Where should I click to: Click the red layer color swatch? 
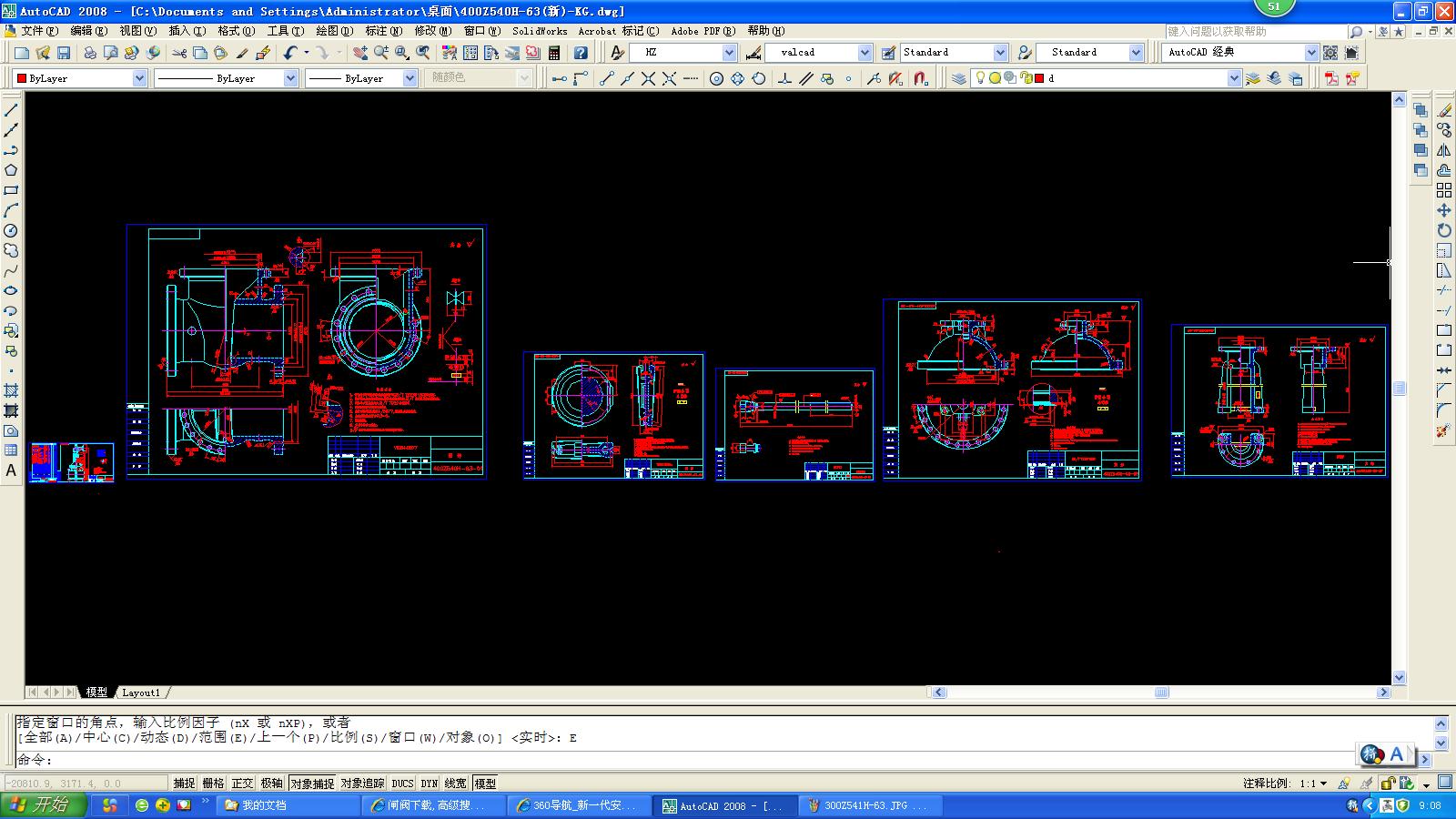(x=1039, y=78)
